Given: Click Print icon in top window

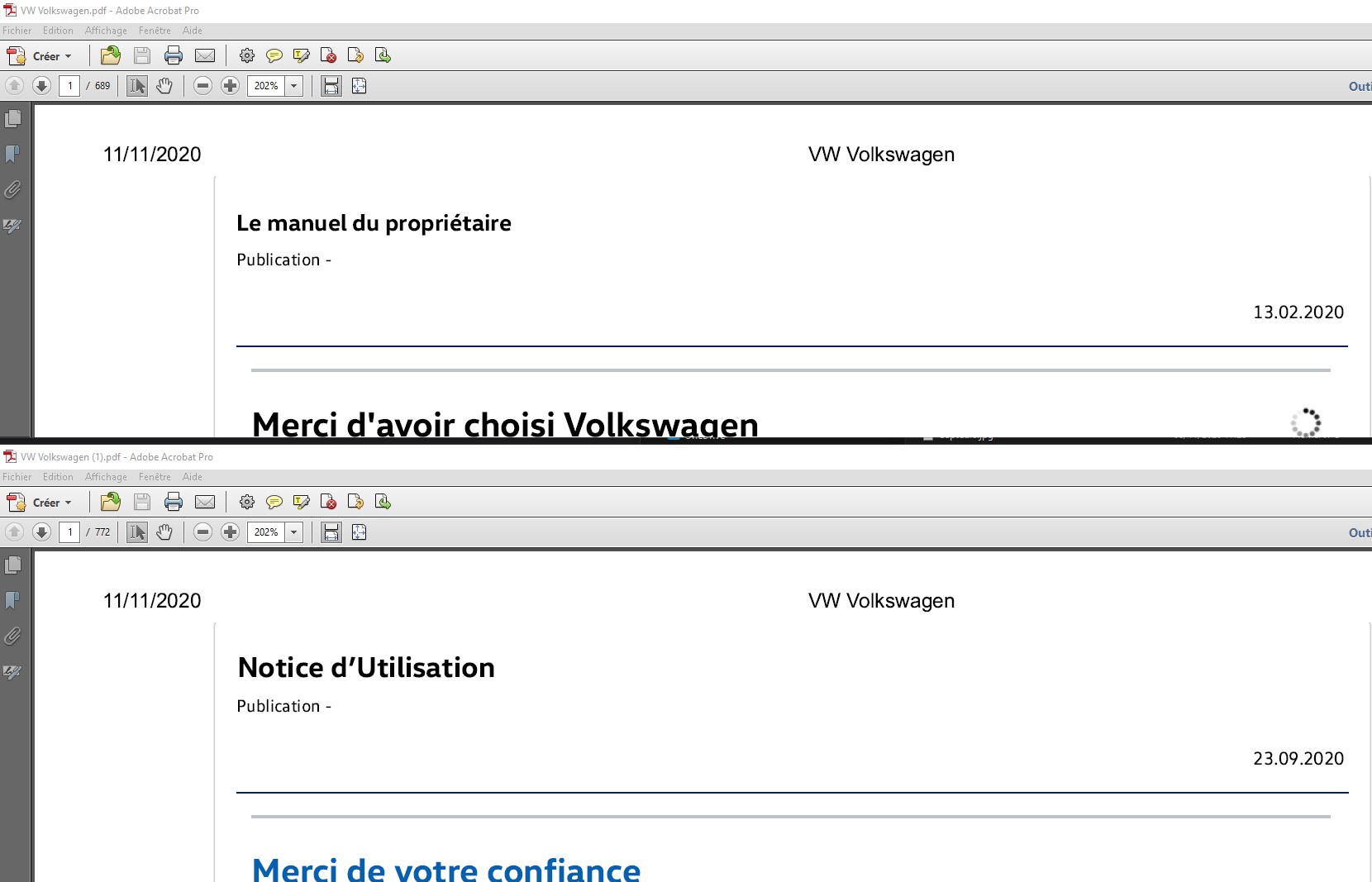Looking at the screenshot, I should 174,55.
